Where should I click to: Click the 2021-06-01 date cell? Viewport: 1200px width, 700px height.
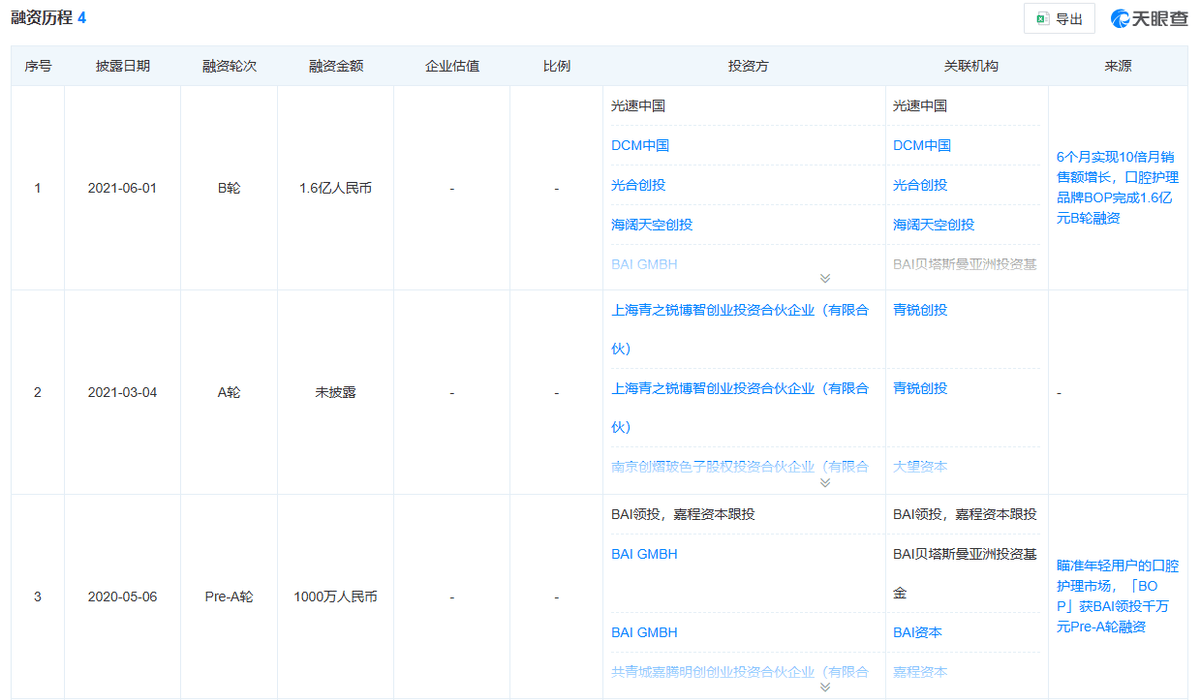coord(123,188)
